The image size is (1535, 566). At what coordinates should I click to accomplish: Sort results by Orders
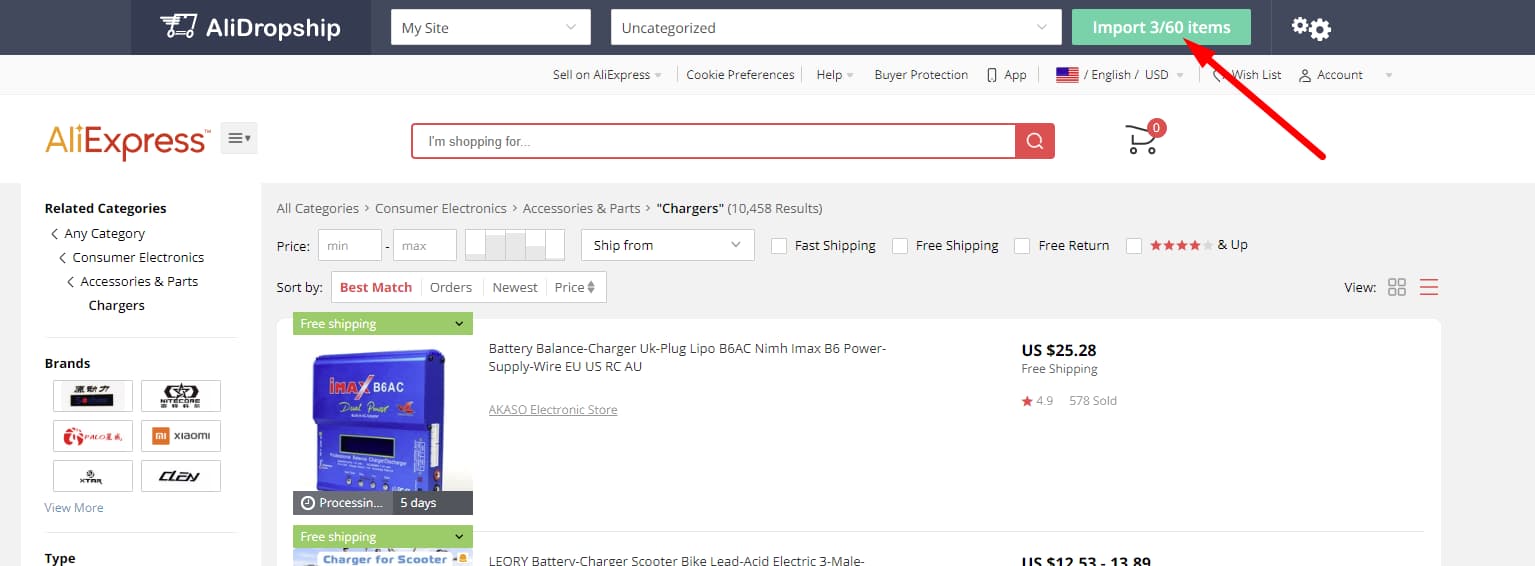point(451,287)
